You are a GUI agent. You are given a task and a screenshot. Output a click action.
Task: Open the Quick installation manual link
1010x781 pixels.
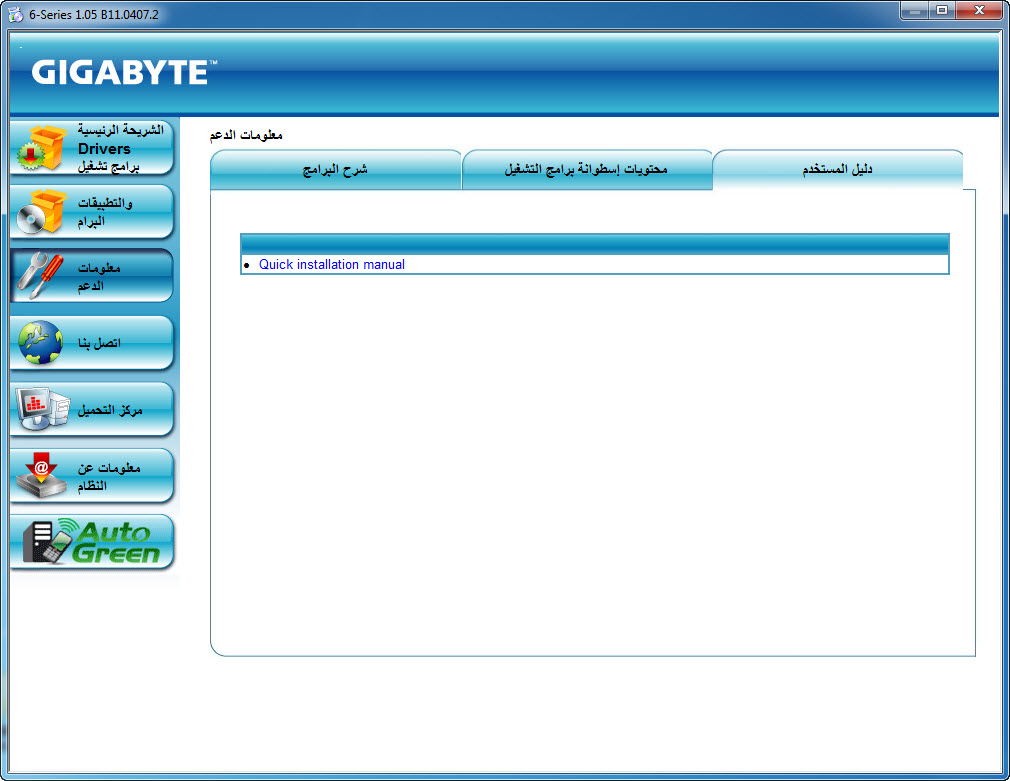coord(332,264)
